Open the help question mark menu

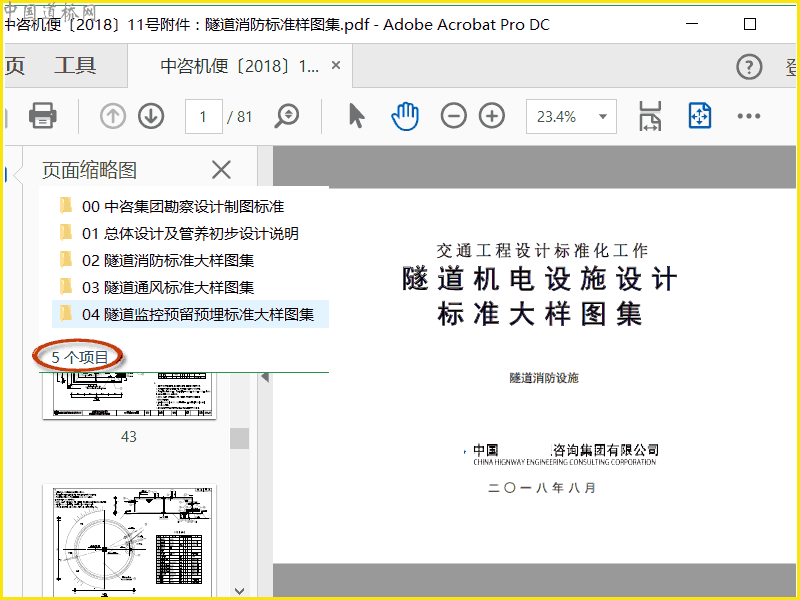(x=749, y=67)
